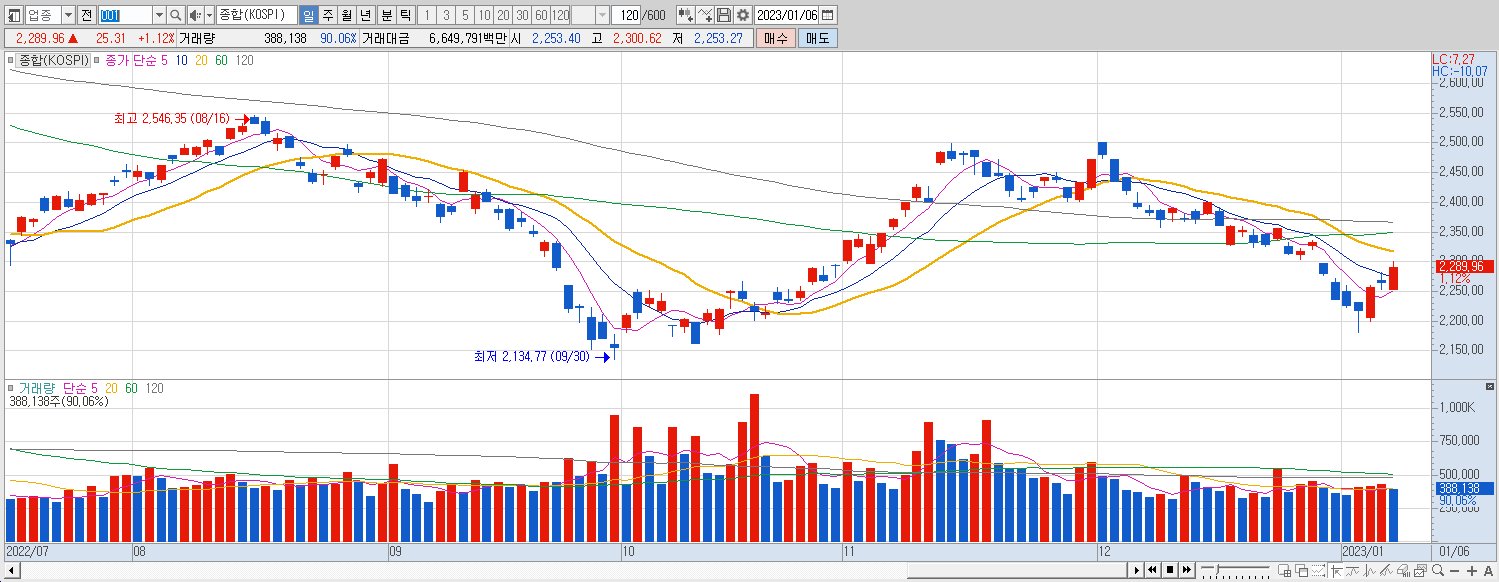Click the blue 매도 sell button
This screenshot has height=582, width=1499.
818,38
